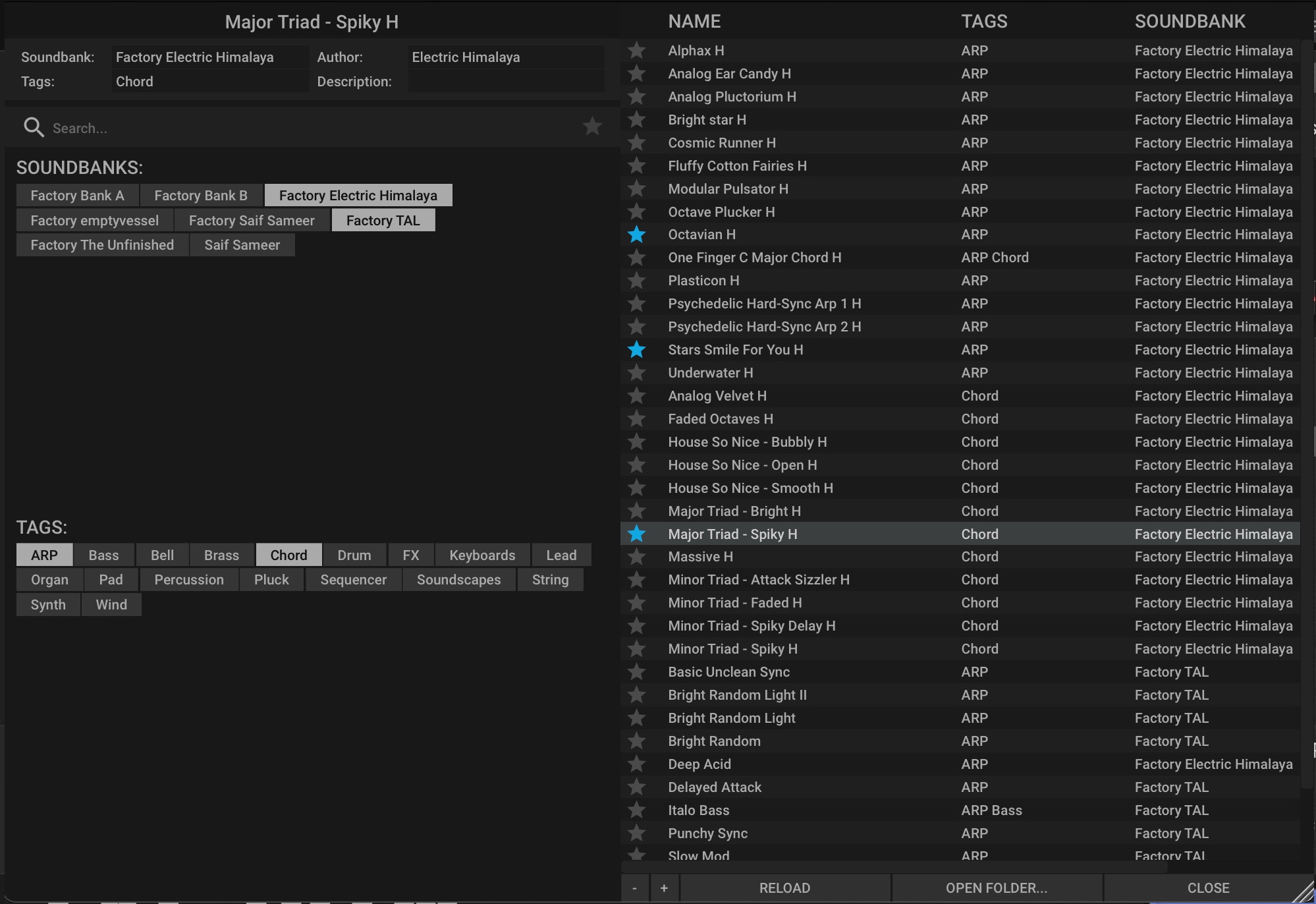Sort presets by the TAGS column header
Viewport: 1316px width, 904px height.
coord(983,21)
